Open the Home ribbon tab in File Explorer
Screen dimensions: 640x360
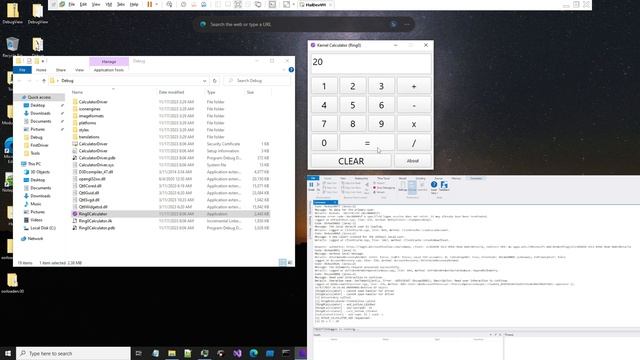click(x=41, y=70)
